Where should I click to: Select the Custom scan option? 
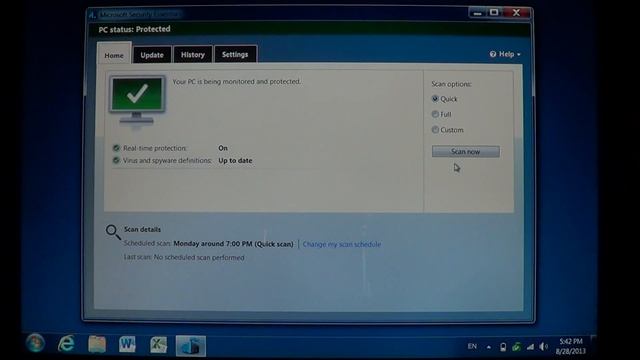click(435, 130)
